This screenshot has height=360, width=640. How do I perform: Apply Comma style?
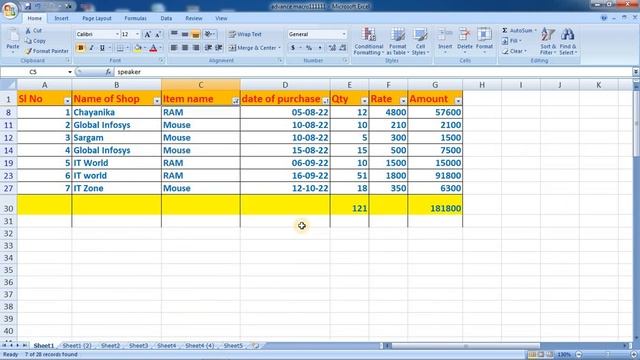[320, 48]
